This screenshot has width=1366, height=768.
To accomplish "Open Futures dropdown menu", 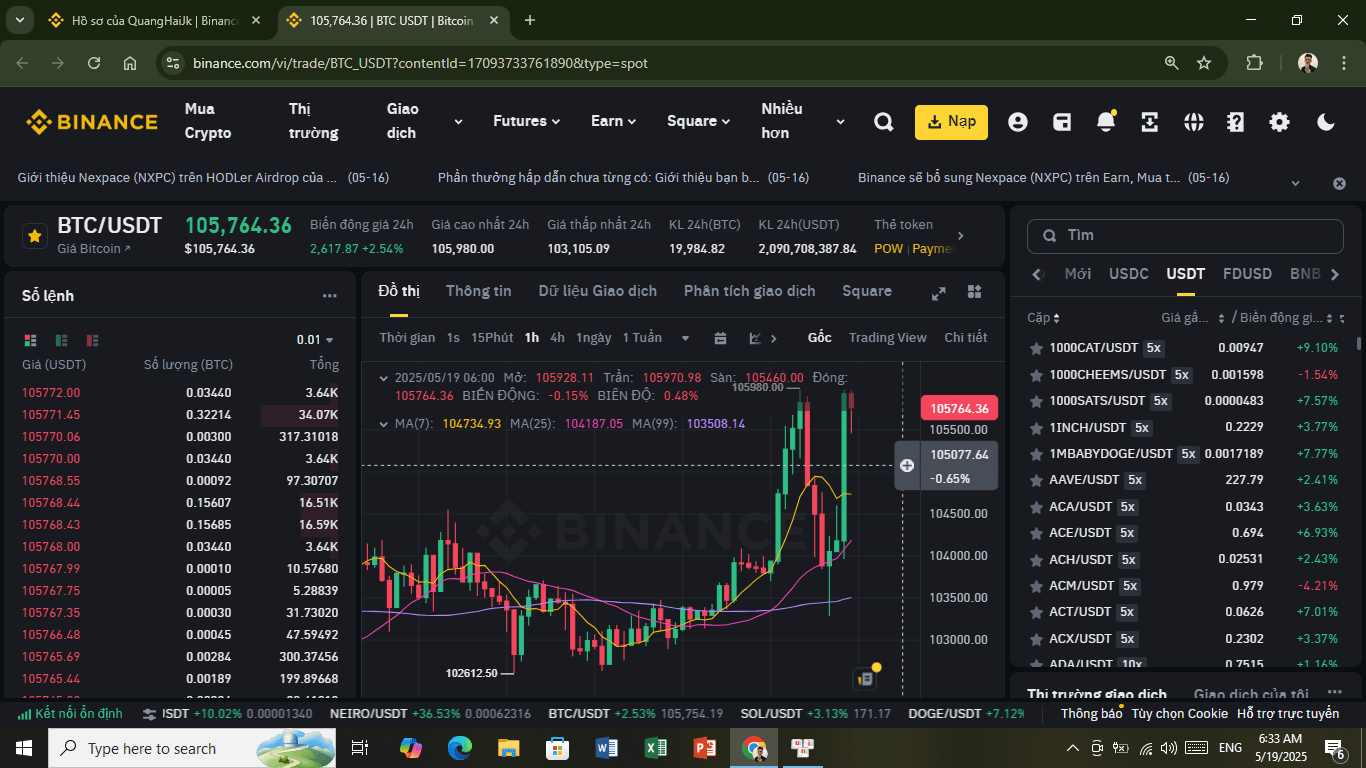I will point(527,121).
